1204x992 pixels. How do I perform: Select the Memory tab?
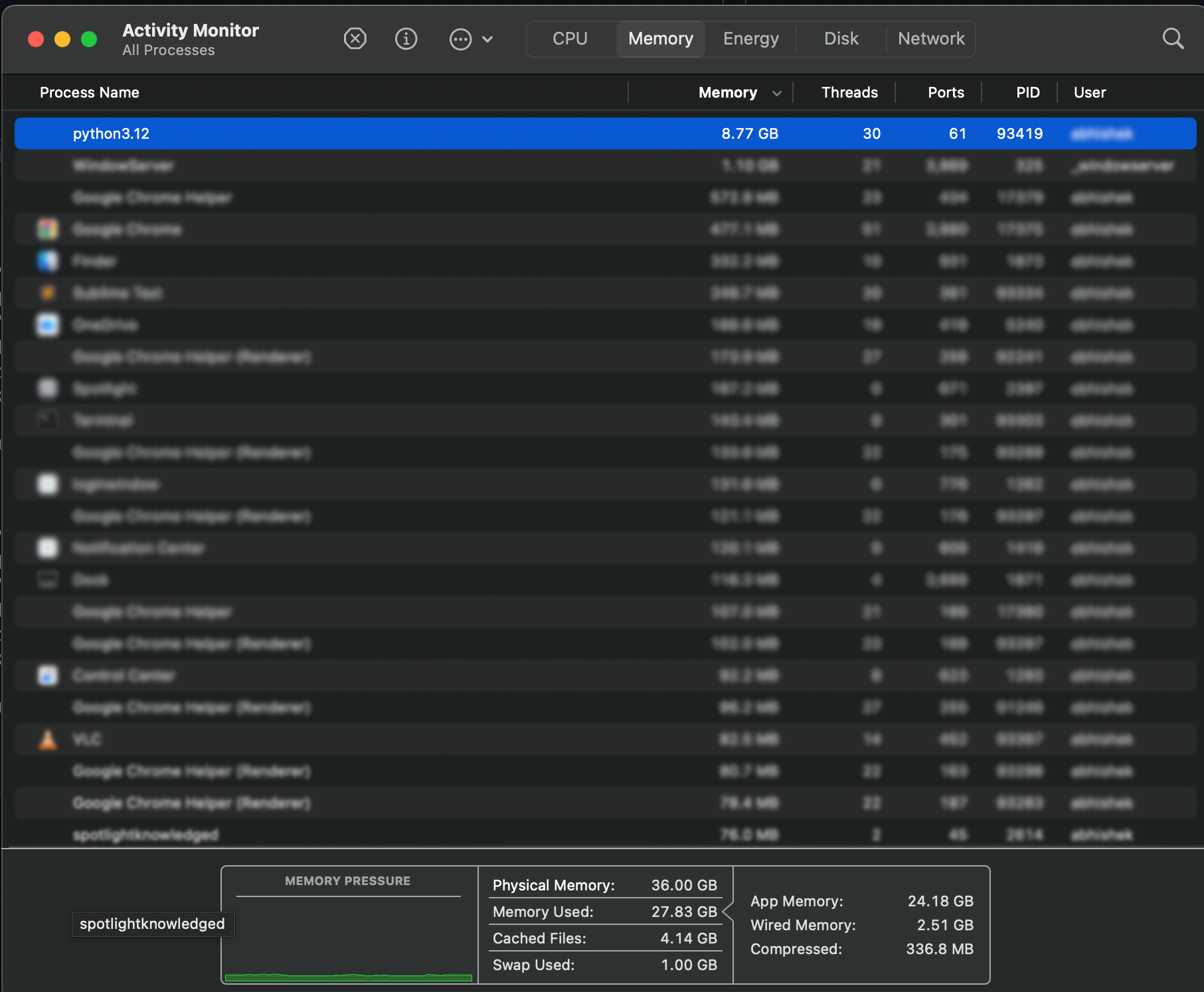click(661, 39)
